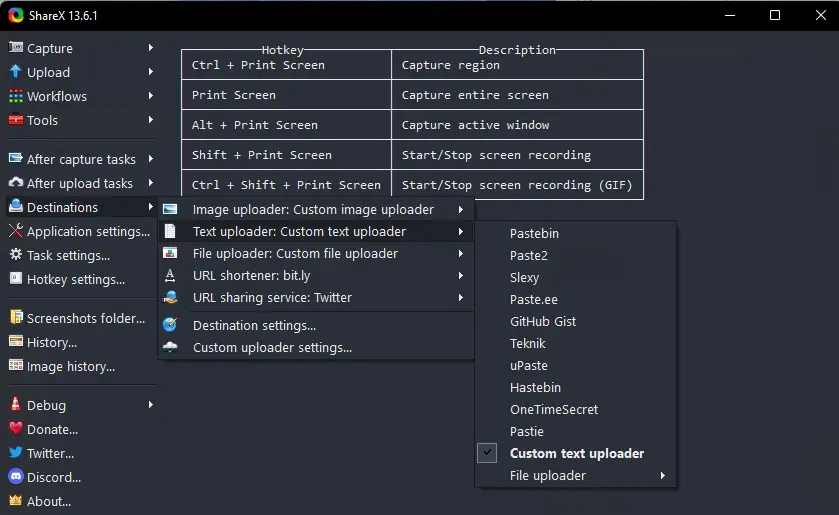This screenshot has height=515, width=839.
Task: Expand the Upload submenu arrow
Action: click(x=151, y=72)
